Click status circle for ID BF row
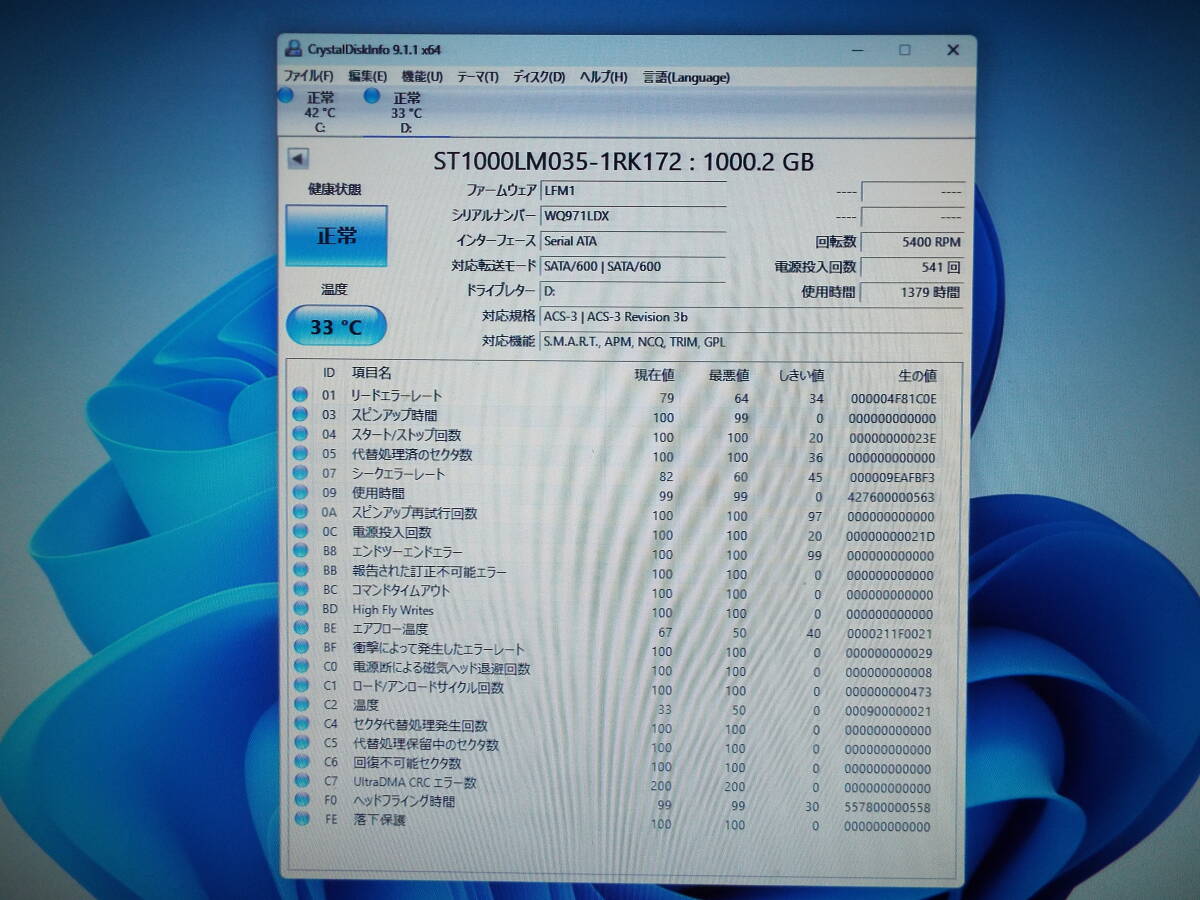Screen dimensions: 1200x900 pyautogui.click(x=299, y=648)
